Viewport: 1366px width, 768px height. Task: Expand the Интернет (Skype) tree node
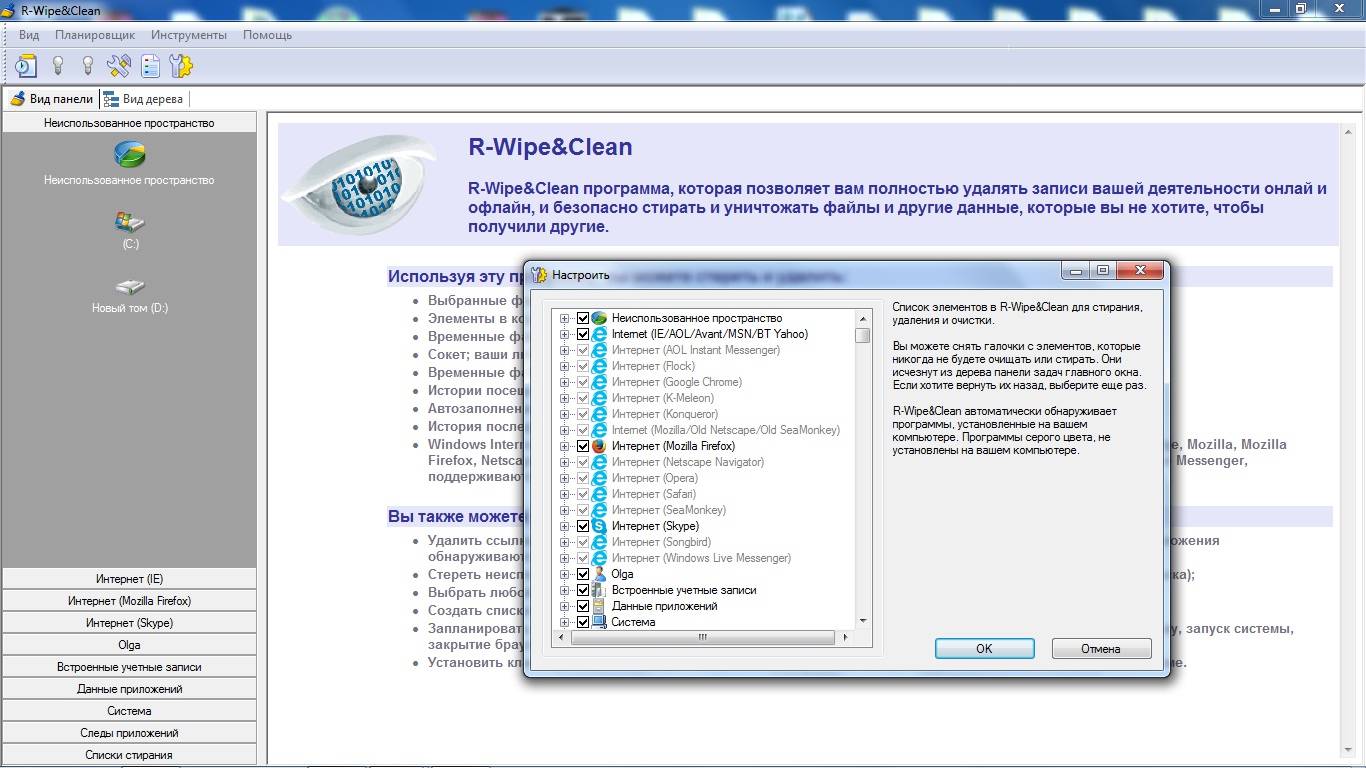(565, 526)
